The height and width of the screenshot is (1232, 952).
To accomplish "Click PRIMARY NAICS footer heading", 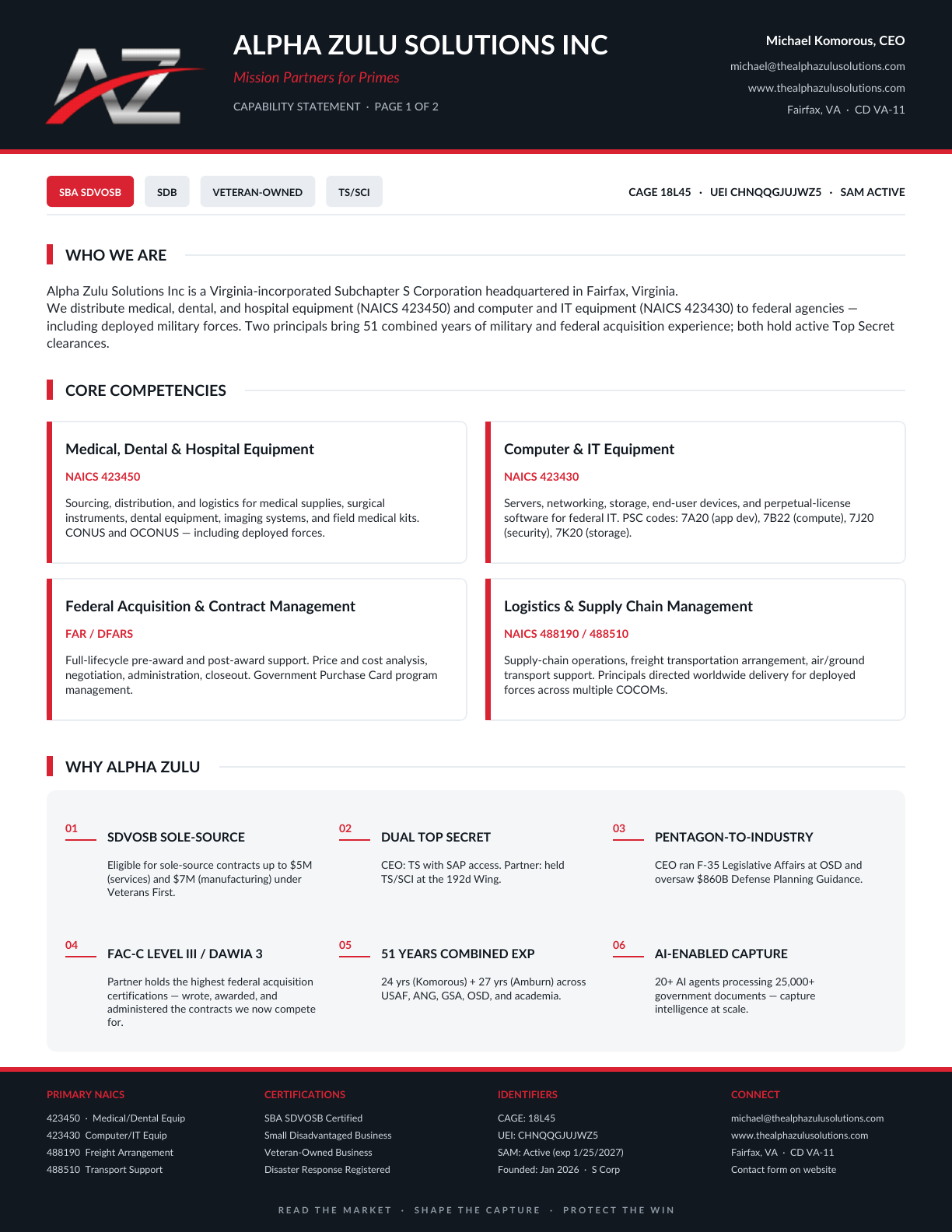I will click(86, 1094).
